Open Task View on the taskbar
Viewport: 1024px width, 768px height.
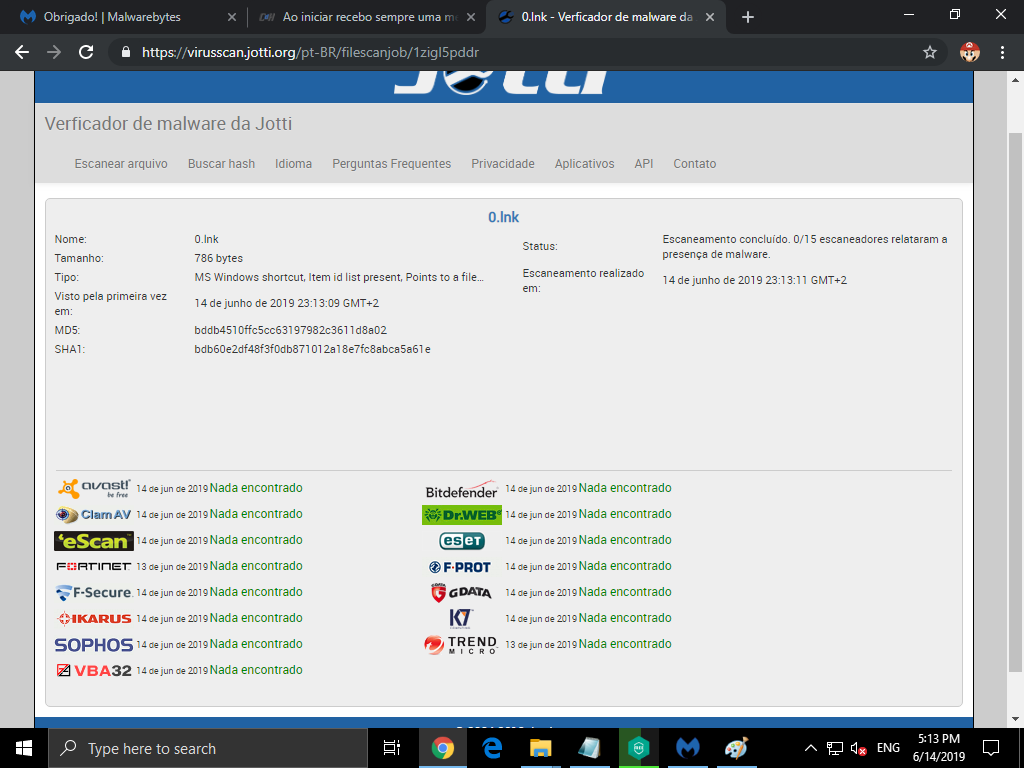(392, 748)
